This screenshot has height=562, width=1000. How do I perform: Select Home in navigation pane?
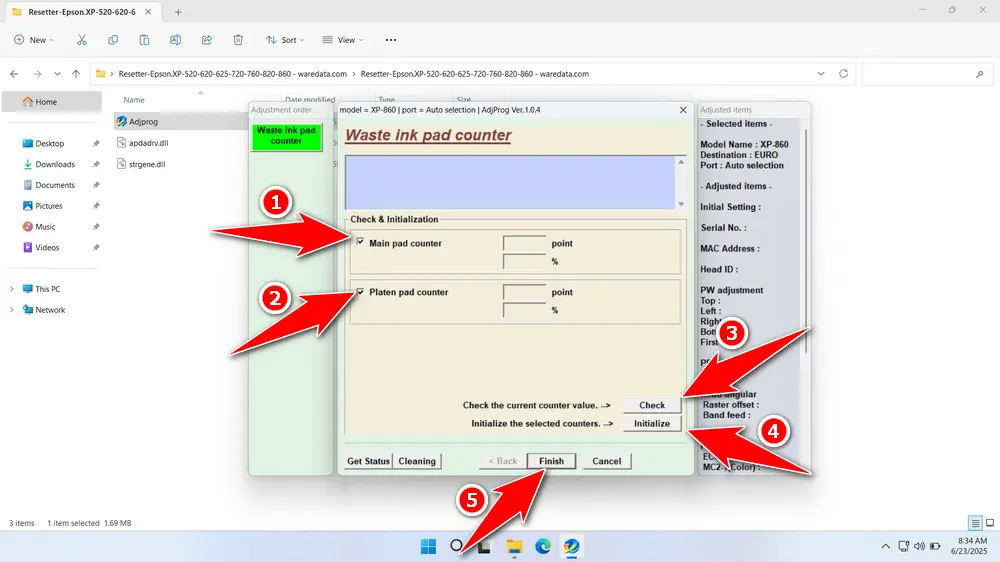[52, 101]
